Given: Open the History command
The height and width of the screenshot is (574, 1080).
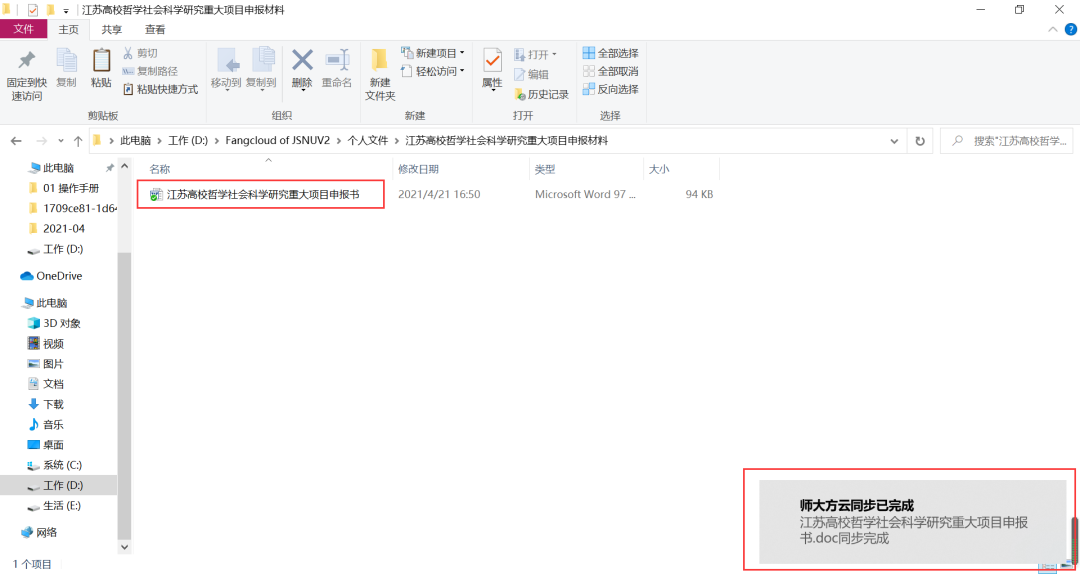Looking at the screenshot, I should 541,94.
